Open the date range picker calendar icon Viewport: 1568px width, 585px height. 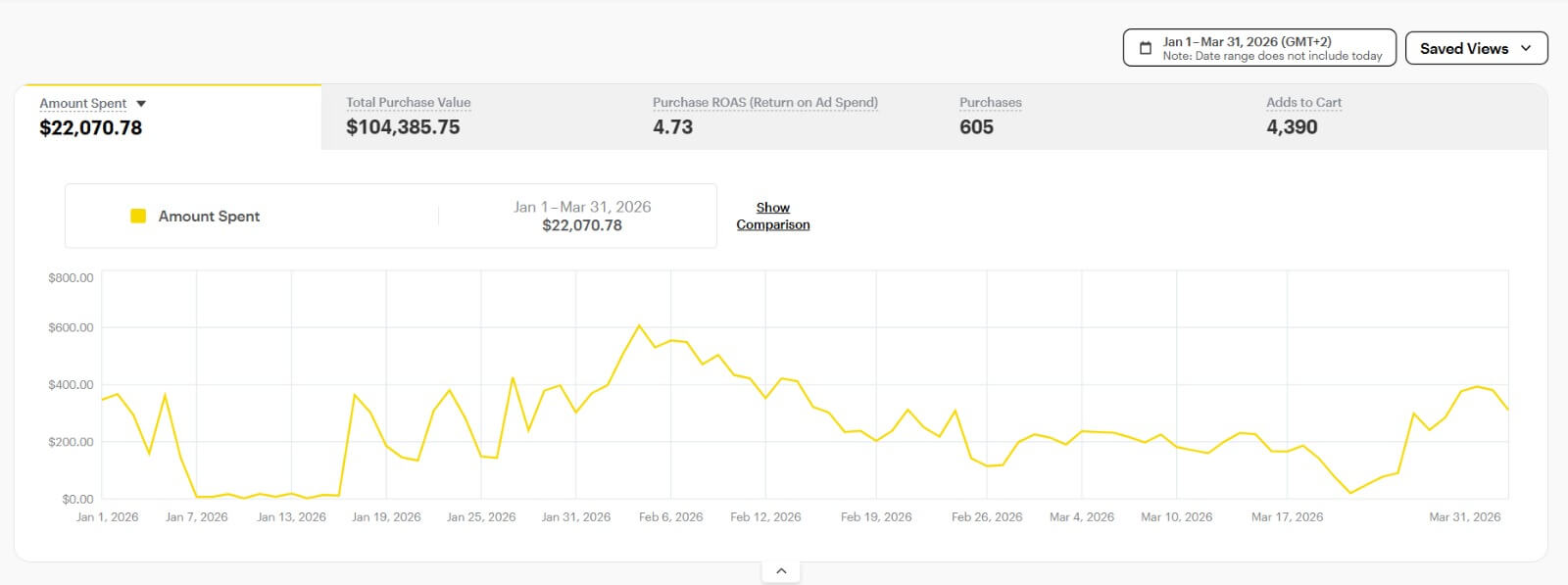click(1145, 48)
